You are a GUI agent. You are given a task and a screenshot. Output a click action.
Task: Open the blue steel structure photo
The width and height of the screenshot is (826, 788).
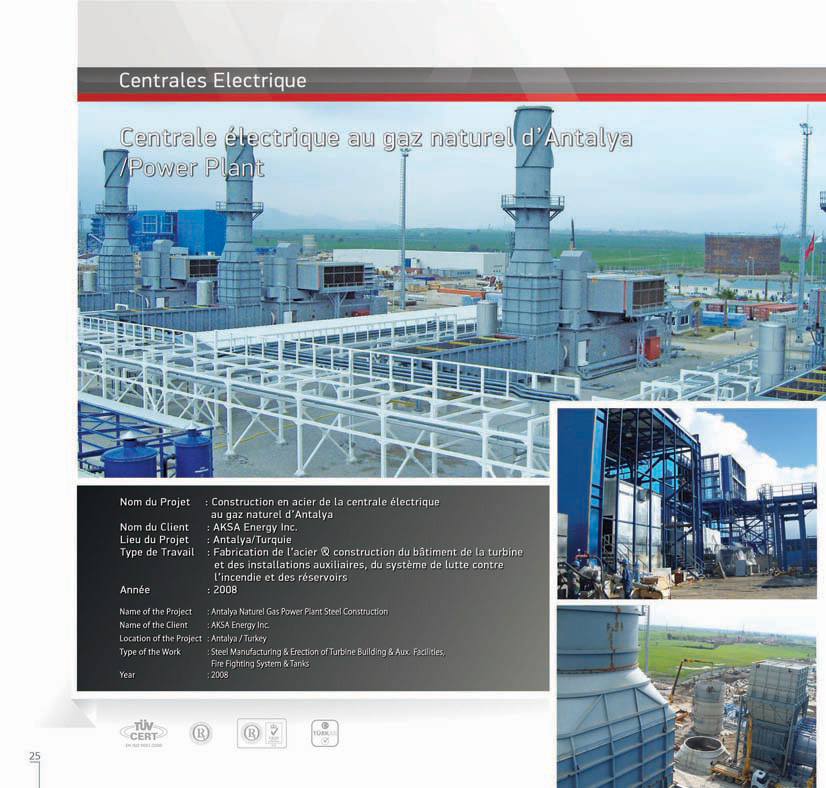pyautogui.click(x=687, y=503)
